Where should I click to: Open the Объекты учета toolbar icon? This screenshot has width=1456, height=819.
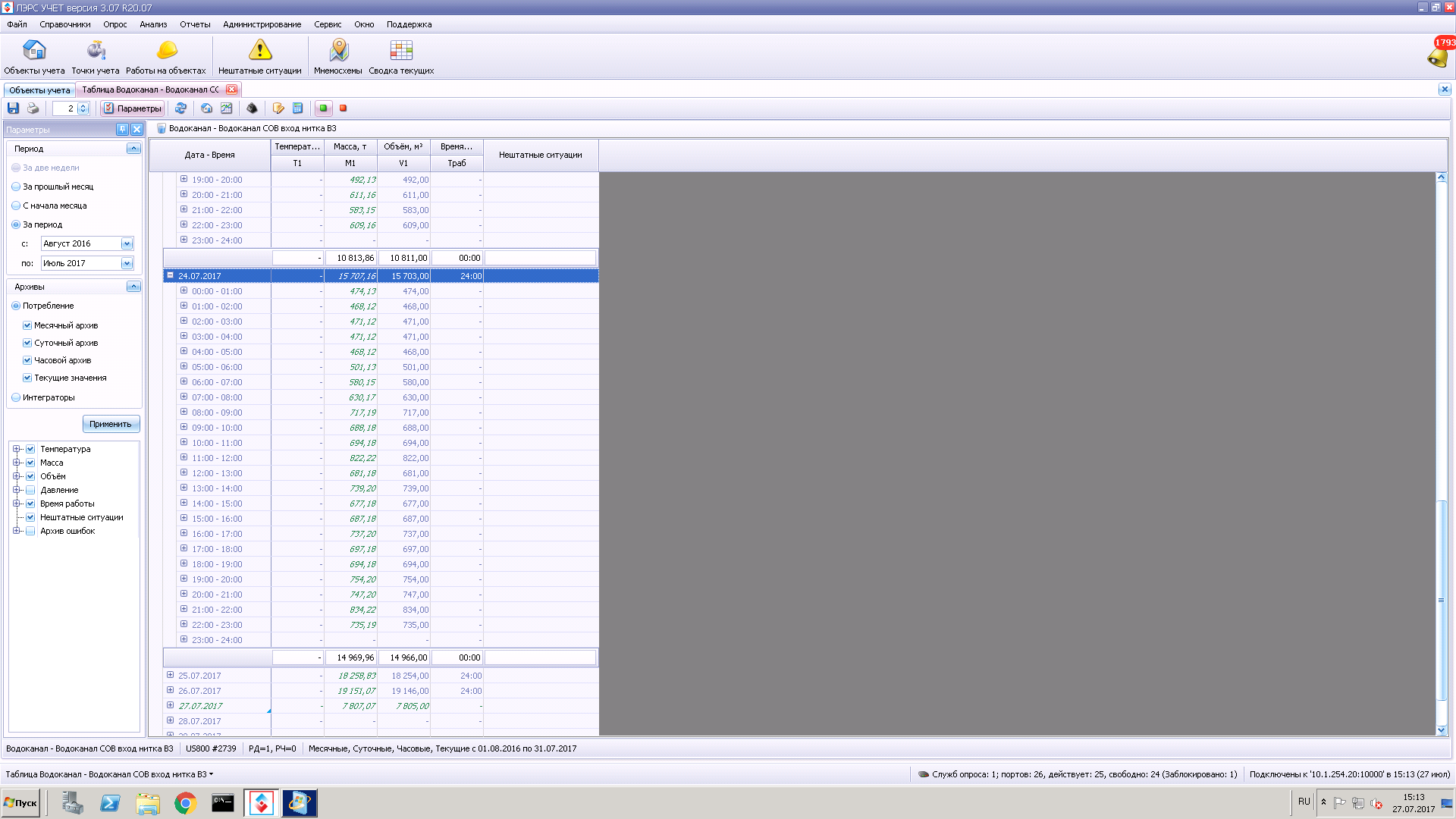point(34,57)
